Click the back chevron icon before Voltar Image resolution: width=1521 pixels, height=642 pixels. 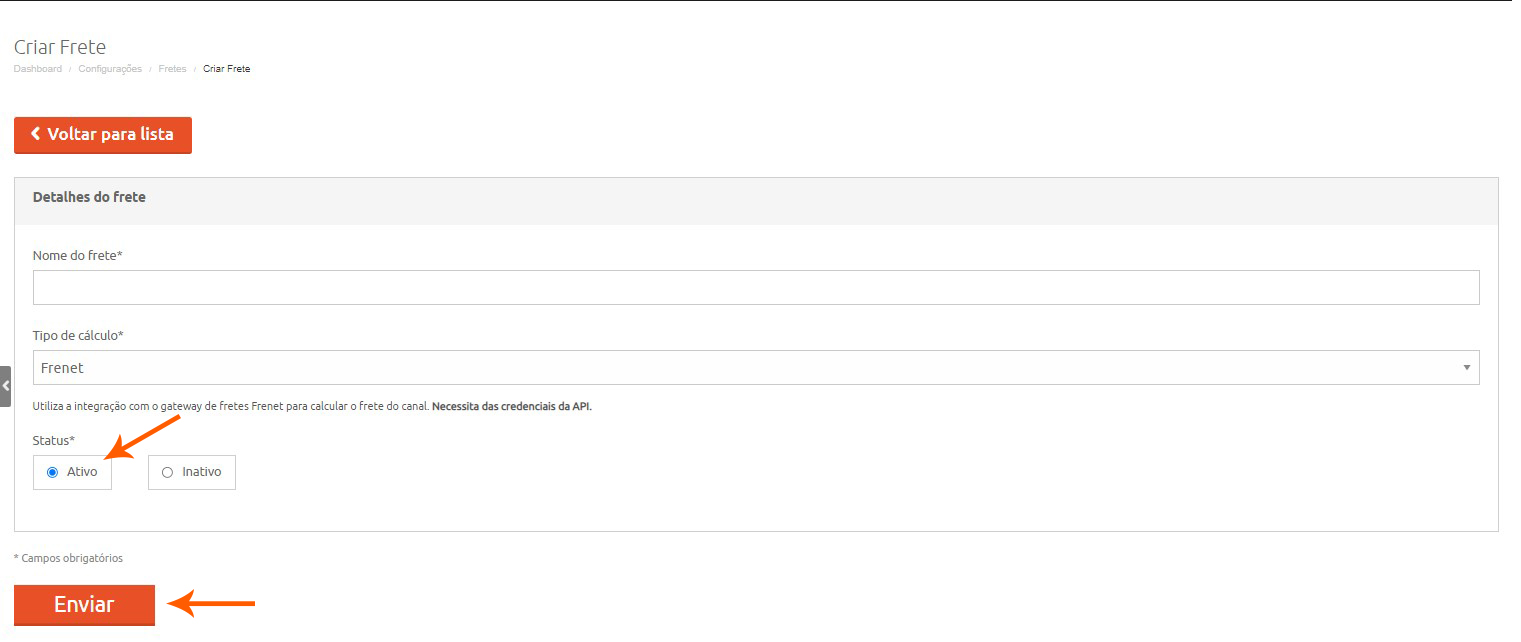click(36, 134)
